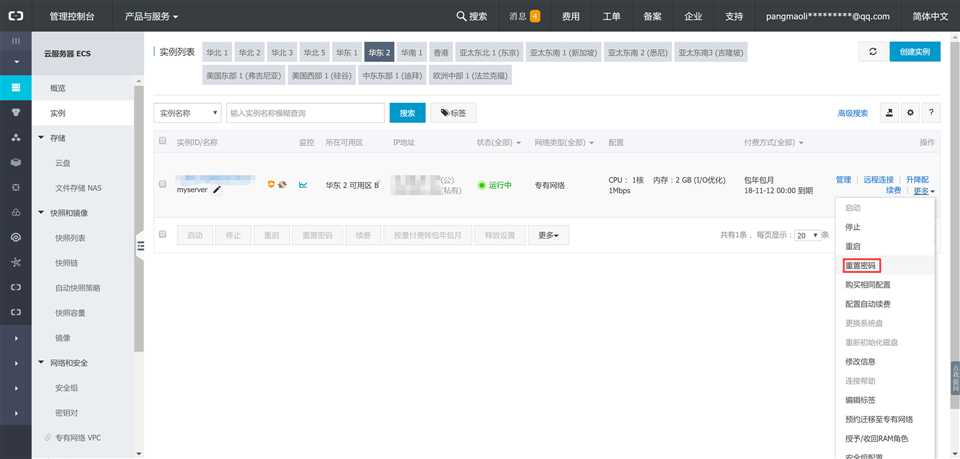Click the refresh instance list icon

point(873,52)
